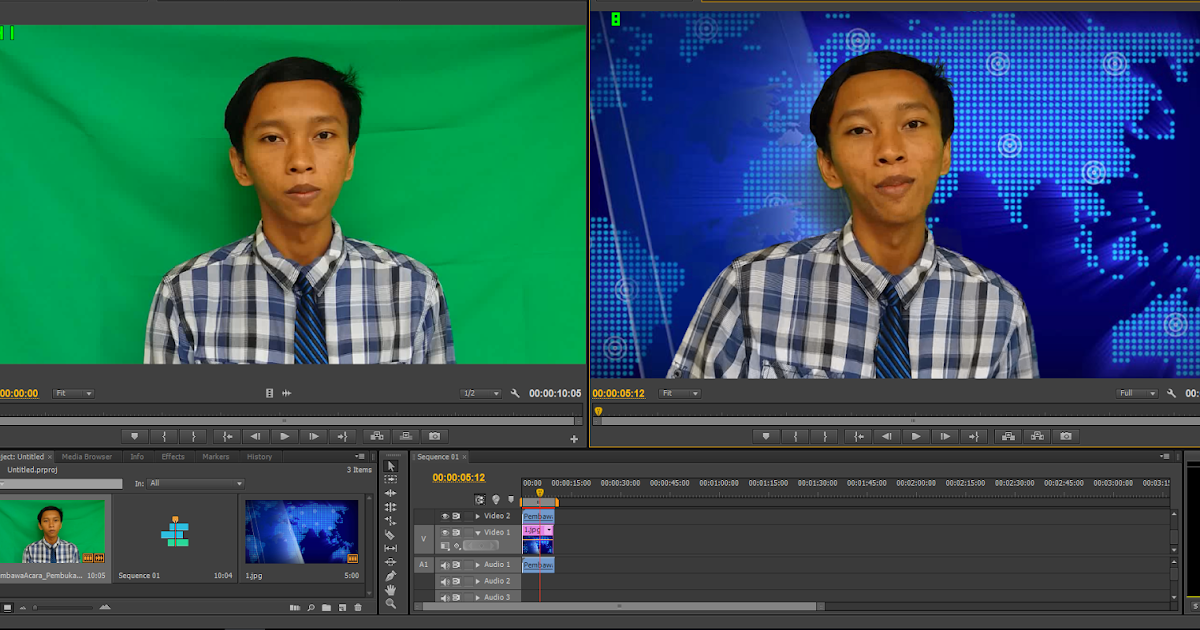Select the Track Select tool
This screenshot has width=1200, height=630.
[391, 480]
